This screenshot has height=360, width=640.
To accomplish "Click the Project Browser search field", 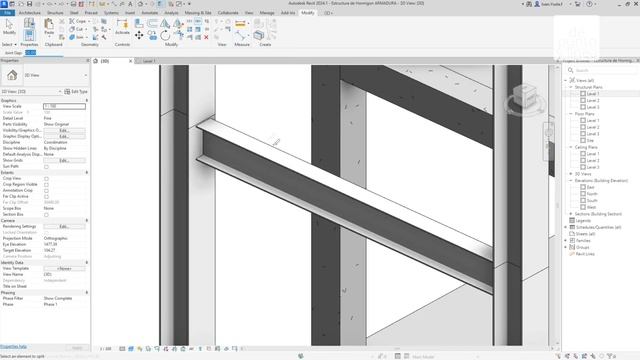I will pos(603,70).
